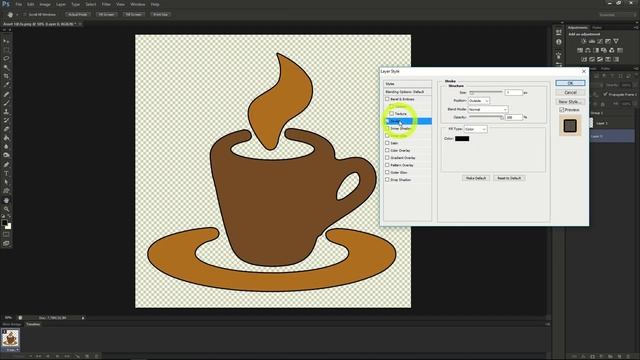Select the Dodge tool
The width and height of the screenshot is (640, 360).
[6, 155]
